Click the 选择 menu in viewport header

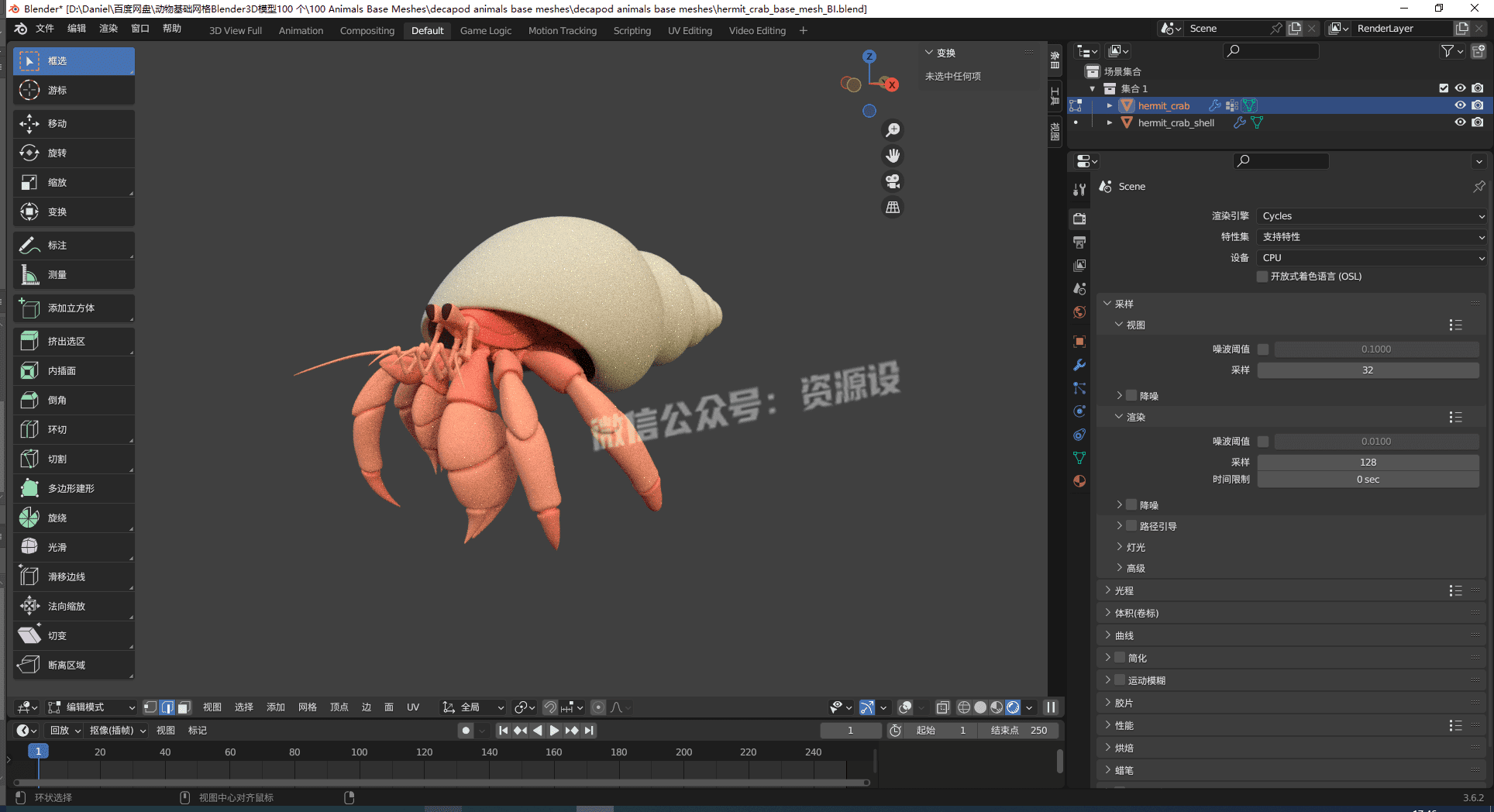[244, 707]
